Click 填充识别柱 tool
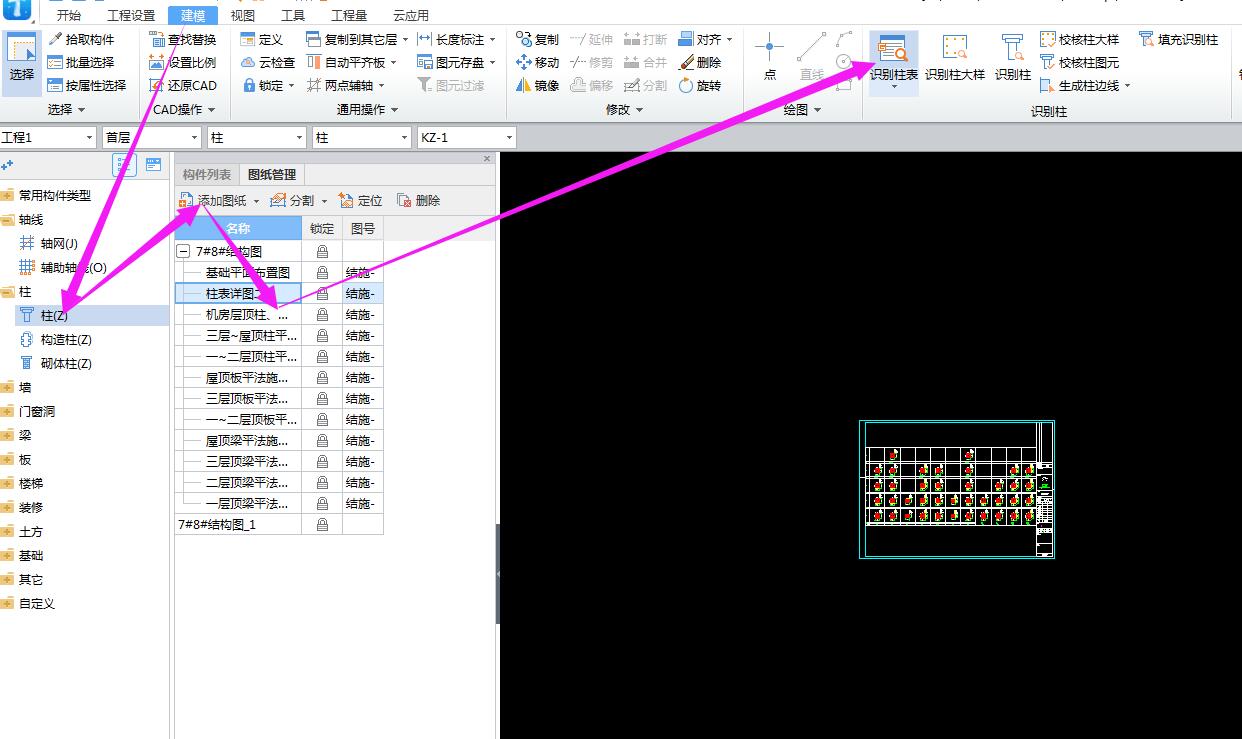This screenshot has height=739, width=1242. click(1179, 39)
